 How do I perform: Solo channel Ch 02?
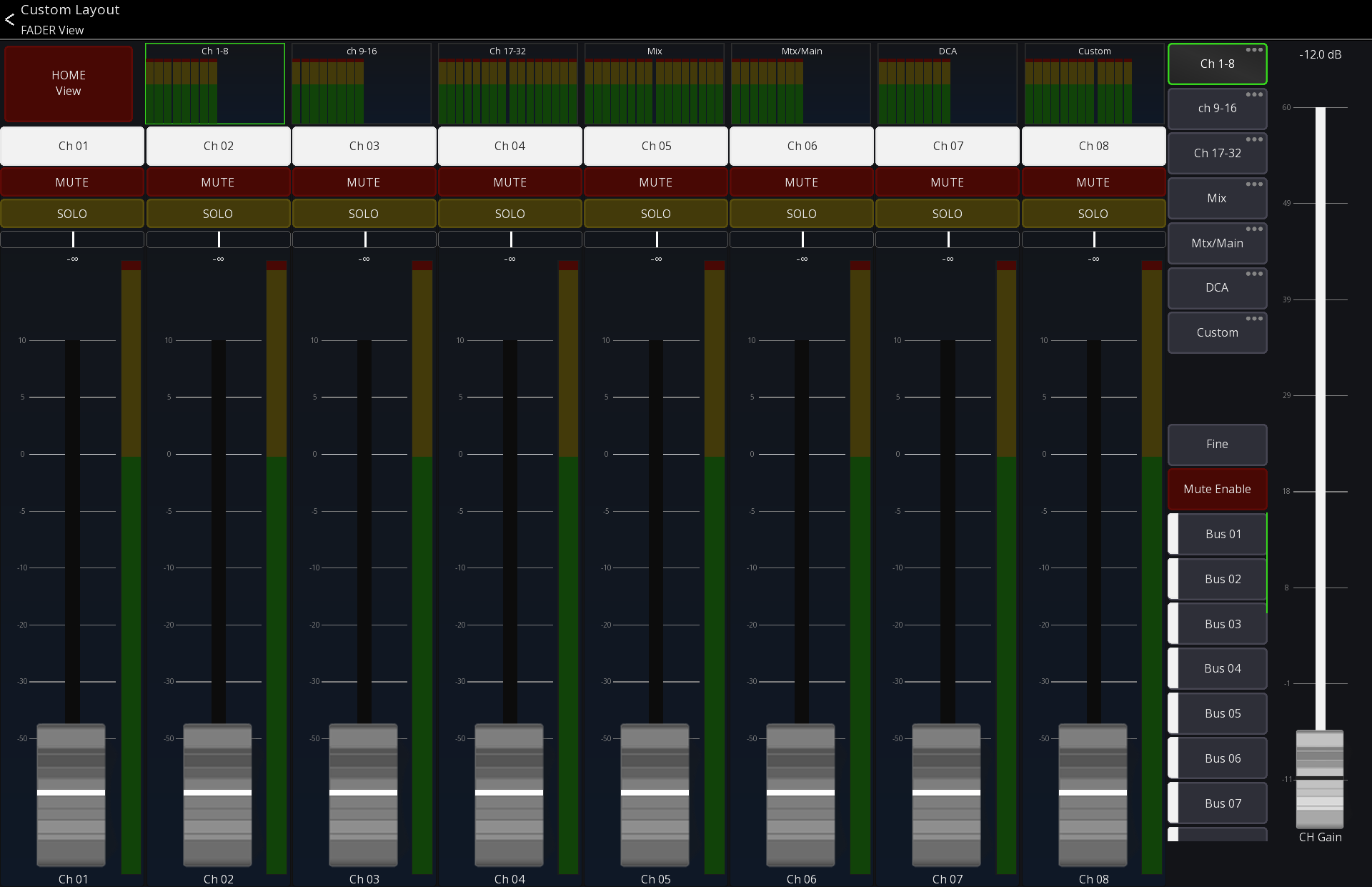[218, 214]
